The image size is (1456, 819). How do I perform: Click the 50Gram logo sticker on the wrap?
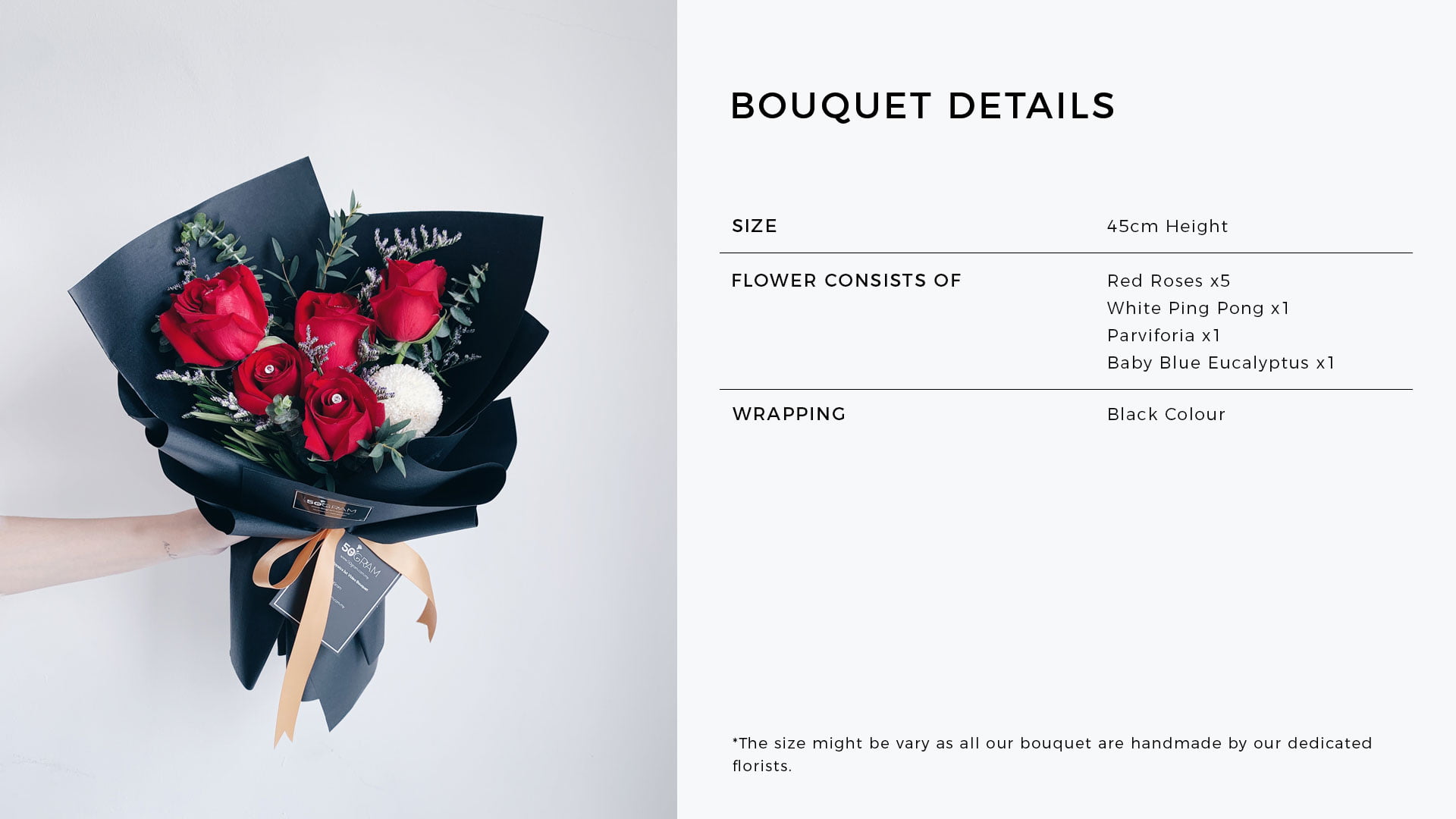[332, 507]
